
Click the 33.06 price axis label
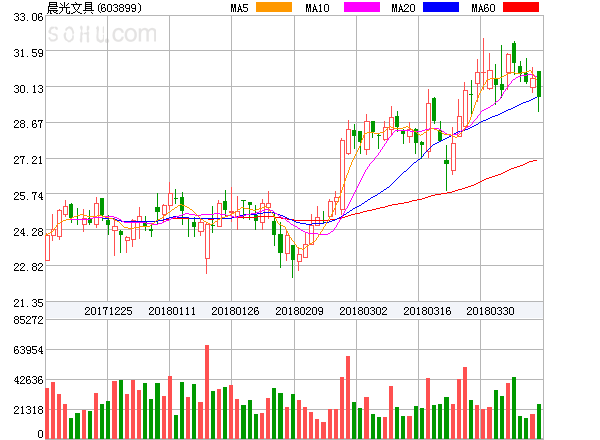pos(28,17)
